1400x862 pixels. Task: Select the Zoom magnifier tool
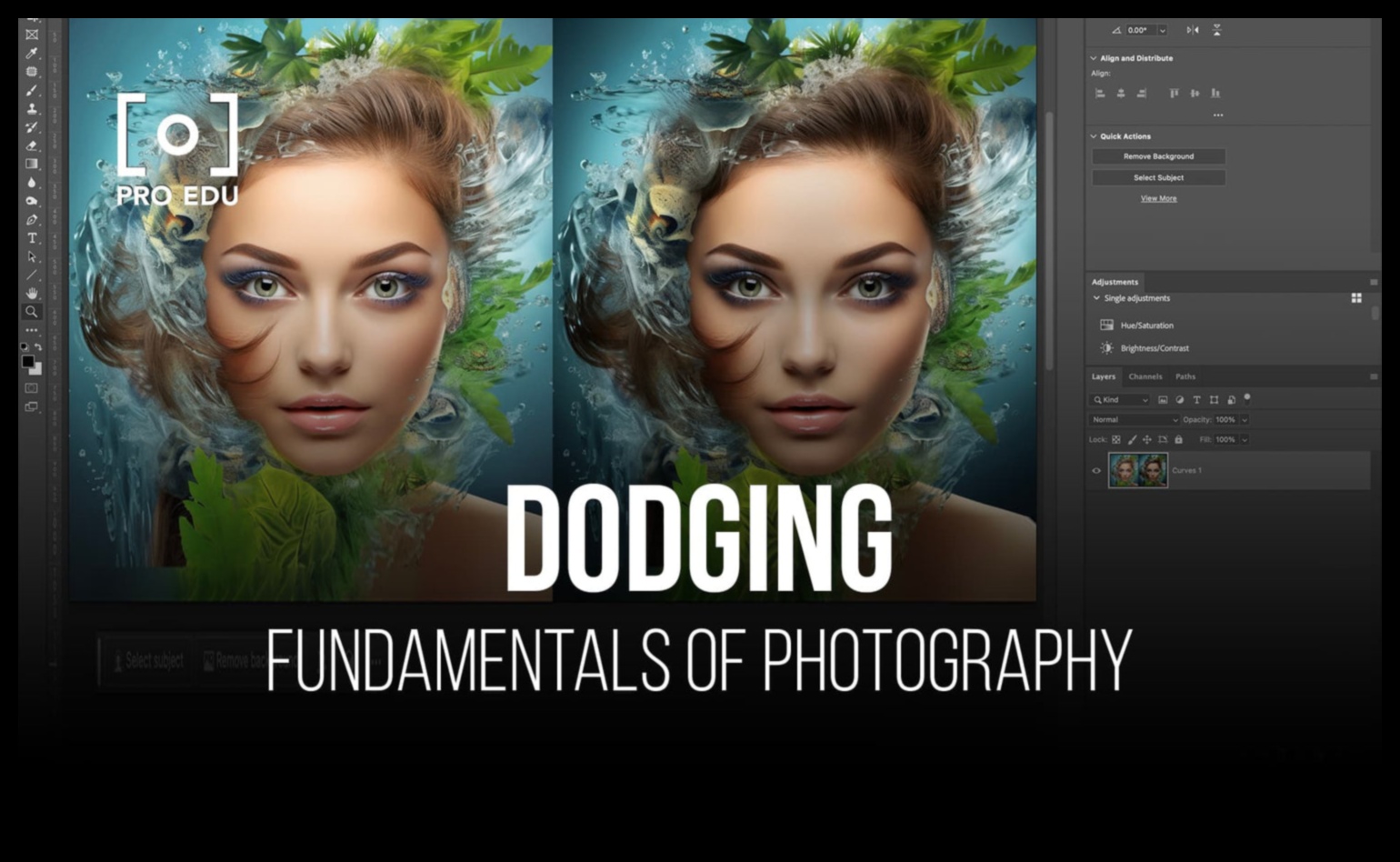coord(32,312)
